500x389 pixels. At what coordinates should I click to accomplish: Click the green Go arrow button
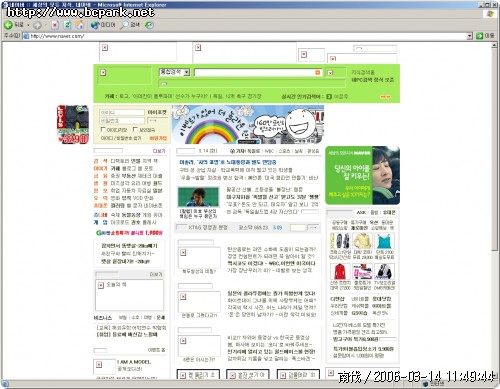[479, 36]
